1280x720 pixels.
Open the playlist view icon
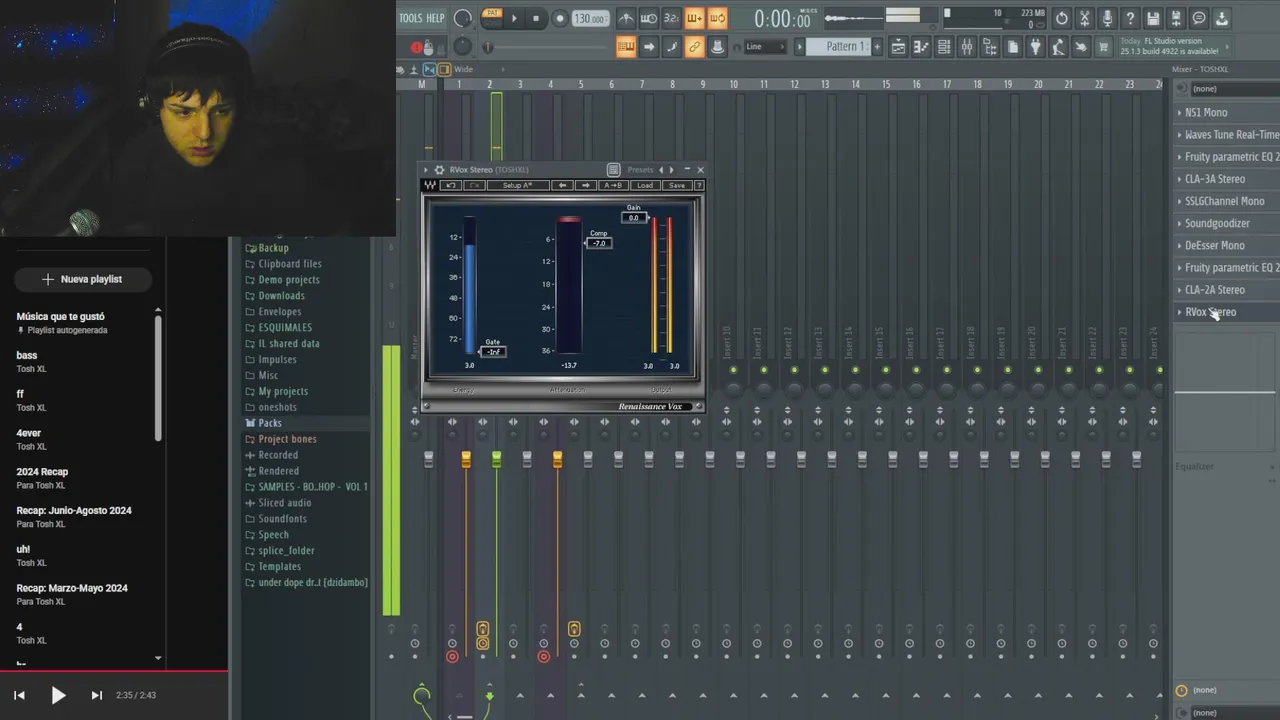pyautogui.click(x=898, y=47)
